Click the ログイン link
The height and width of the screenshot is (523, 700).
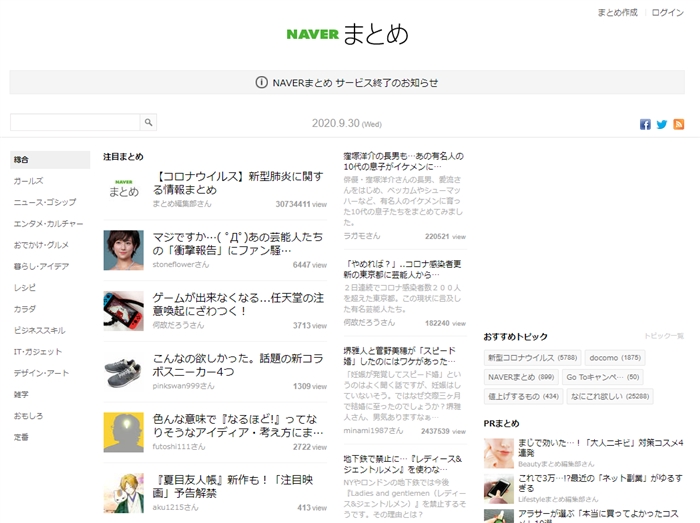[667, 12]
